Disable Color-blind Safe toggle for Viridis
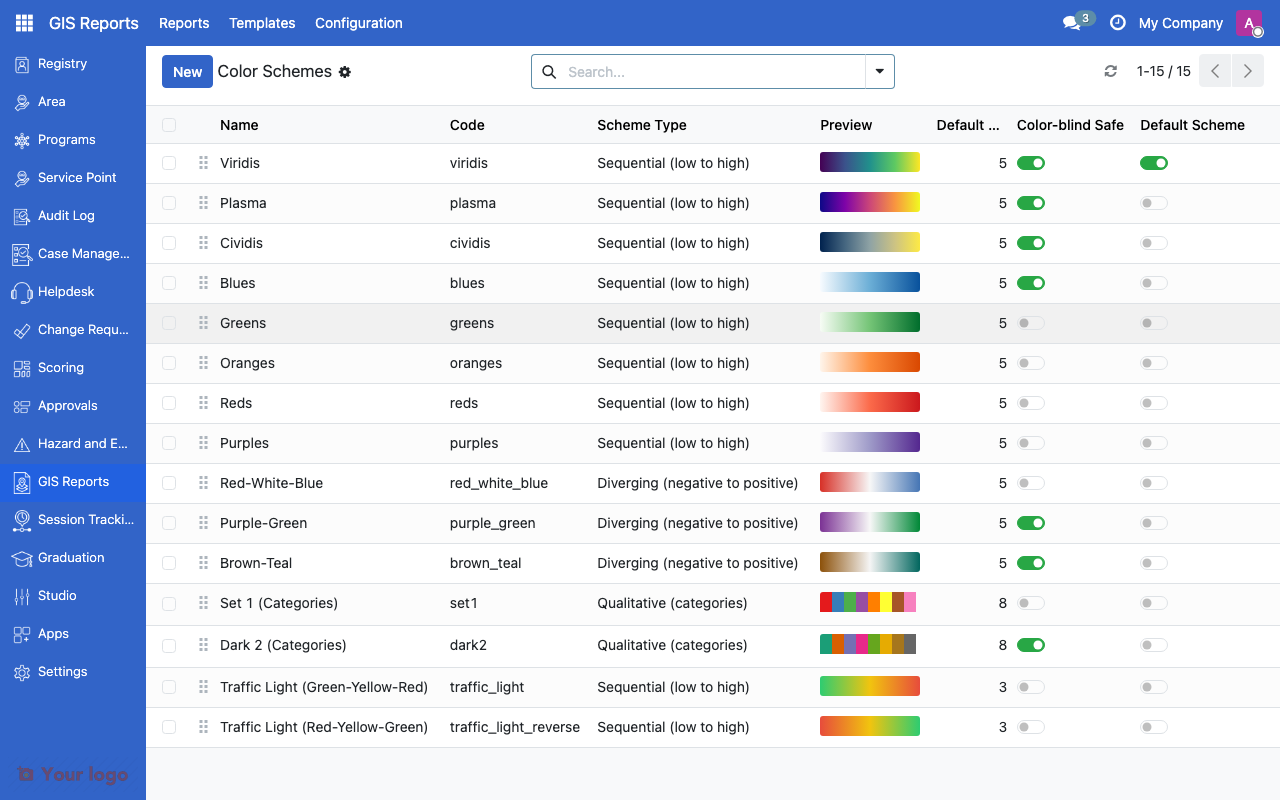The height and width of the screenshot is (800, 1280). pyautogui.click(x=1031, y=163)
